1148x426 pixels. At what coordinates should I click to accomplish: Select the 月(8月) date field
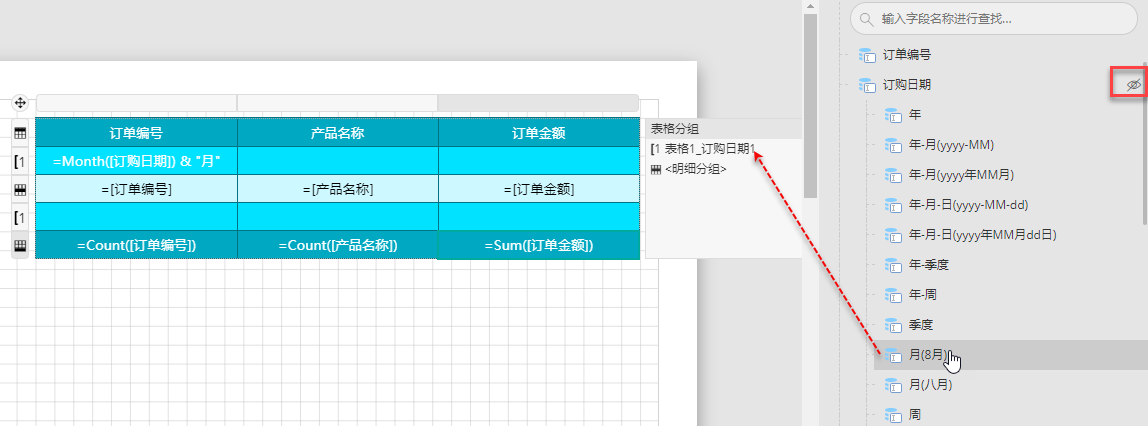927,355
